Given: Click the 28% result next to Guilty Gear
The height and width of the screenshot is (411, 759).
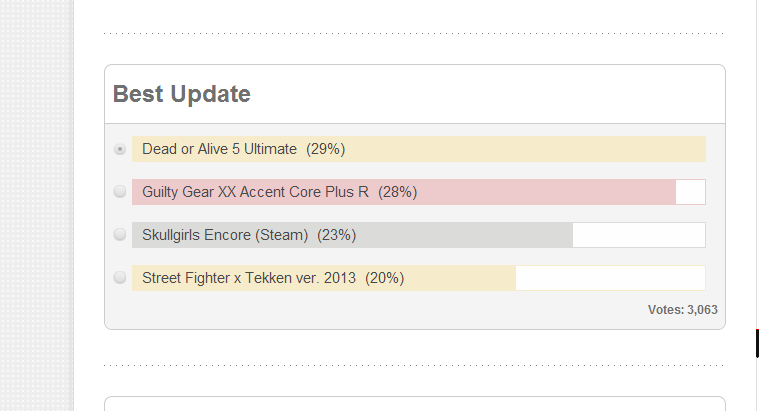Looking at the screenshot, I should (x=398, y=192).
